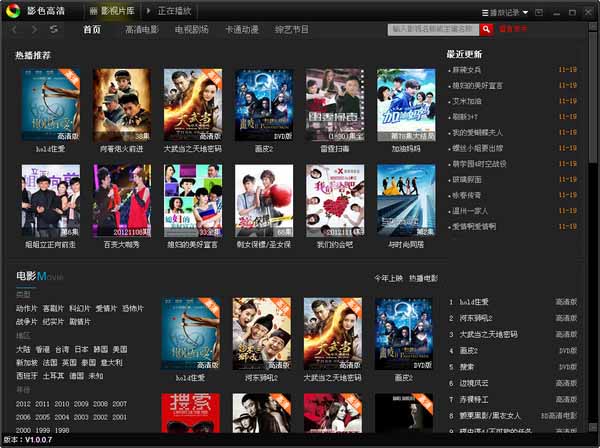Switch to the 正在播放 tab
The height and width of the screenshot is (448, 600).
pyautogui.click(x=169, y=11)
